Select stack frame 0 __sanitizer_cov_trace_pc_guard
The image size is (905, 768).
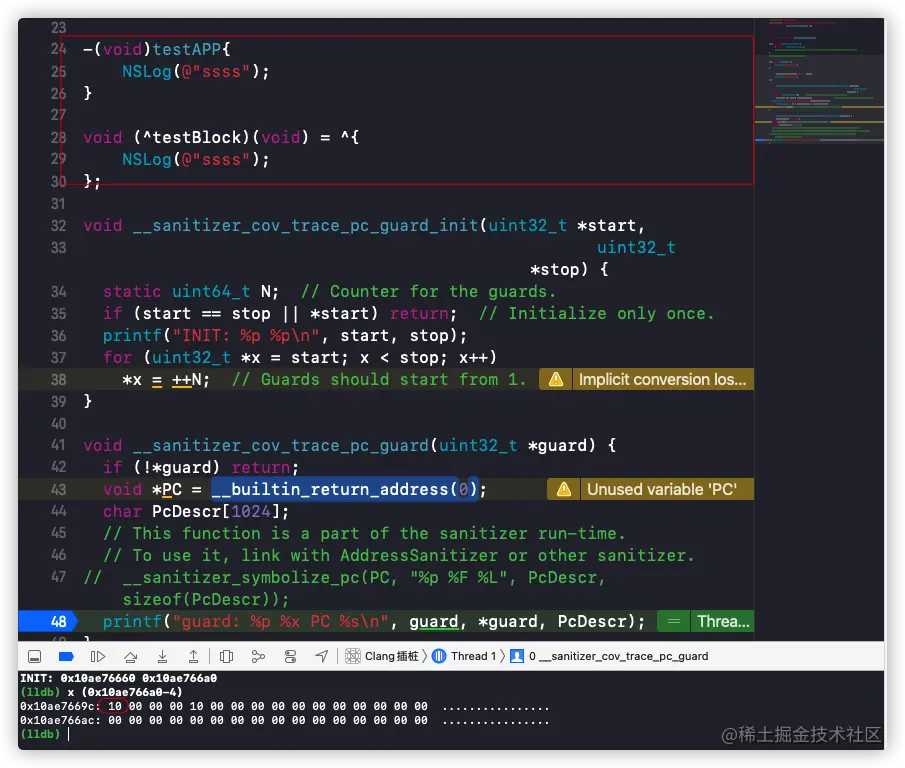click(610, 657)
